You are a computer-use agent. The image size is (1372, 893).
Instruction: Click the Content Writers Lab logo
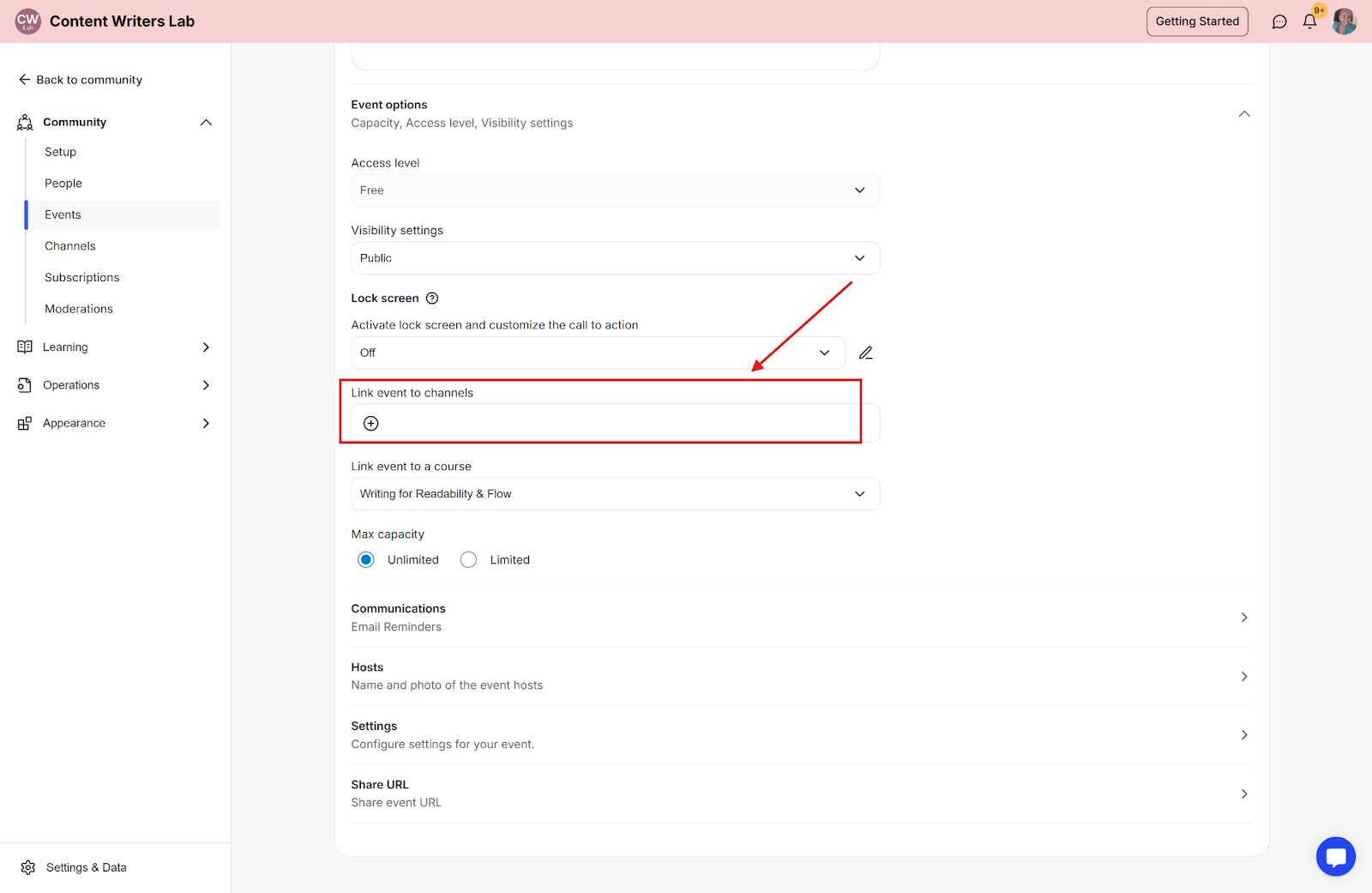pos(27,21)
